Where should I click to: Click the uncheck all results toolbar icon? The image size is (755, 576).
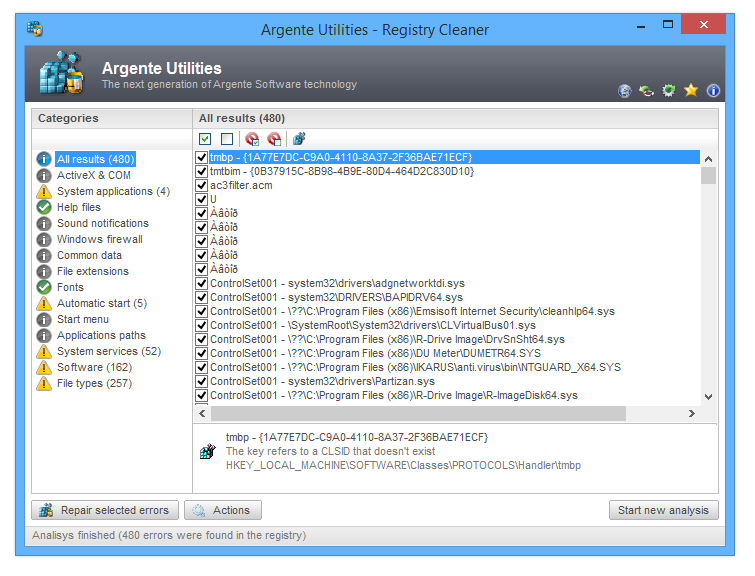tap(227, 139)
